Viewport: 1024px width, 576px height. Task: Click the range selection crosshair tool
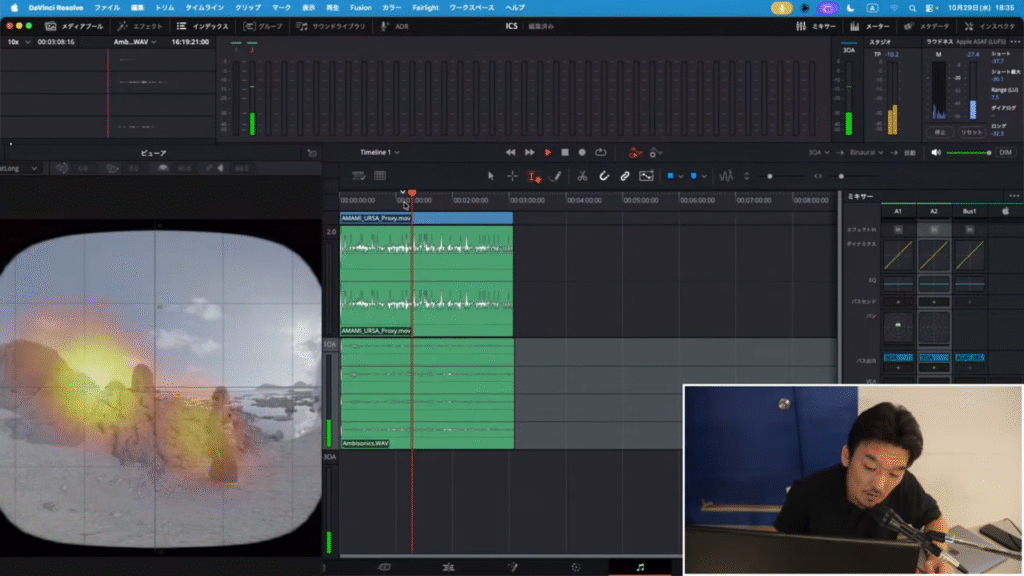[x=511, y=176]
